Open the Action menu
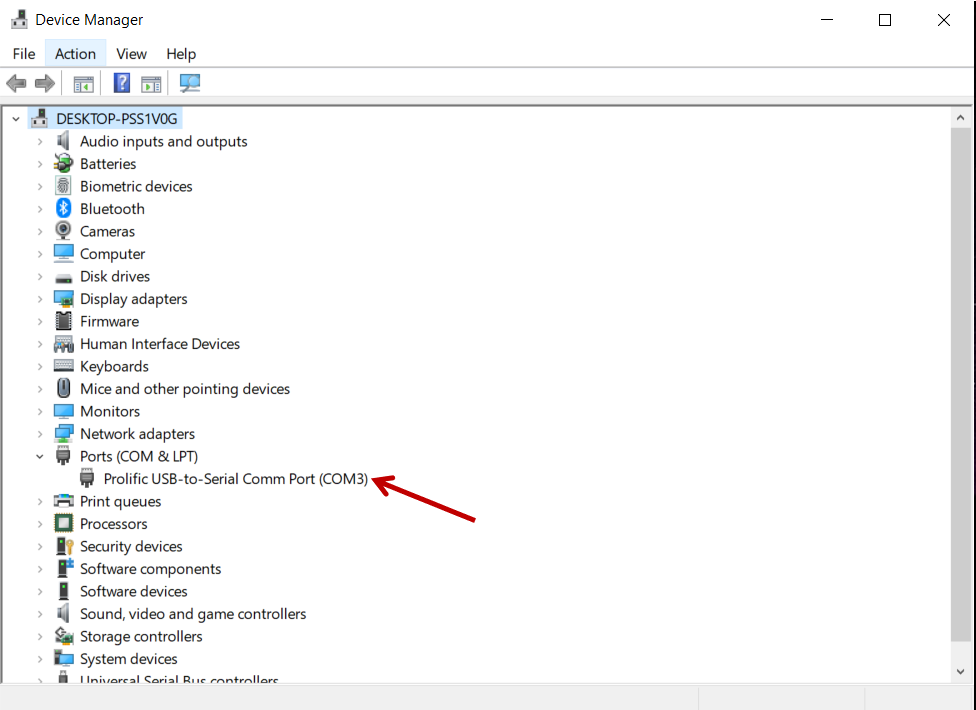 [75, 54]
